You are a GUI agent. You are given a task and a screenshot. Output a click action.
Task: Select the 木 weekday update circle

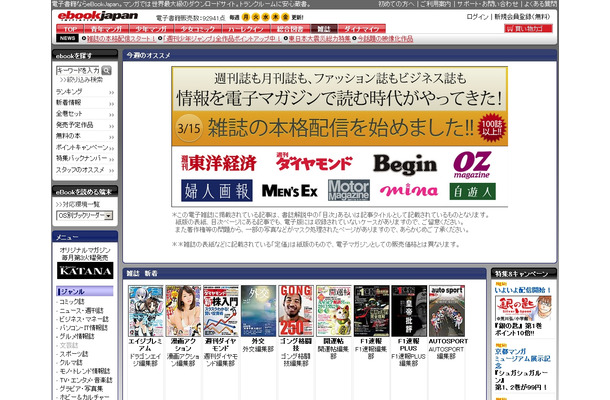pos(275,17)
